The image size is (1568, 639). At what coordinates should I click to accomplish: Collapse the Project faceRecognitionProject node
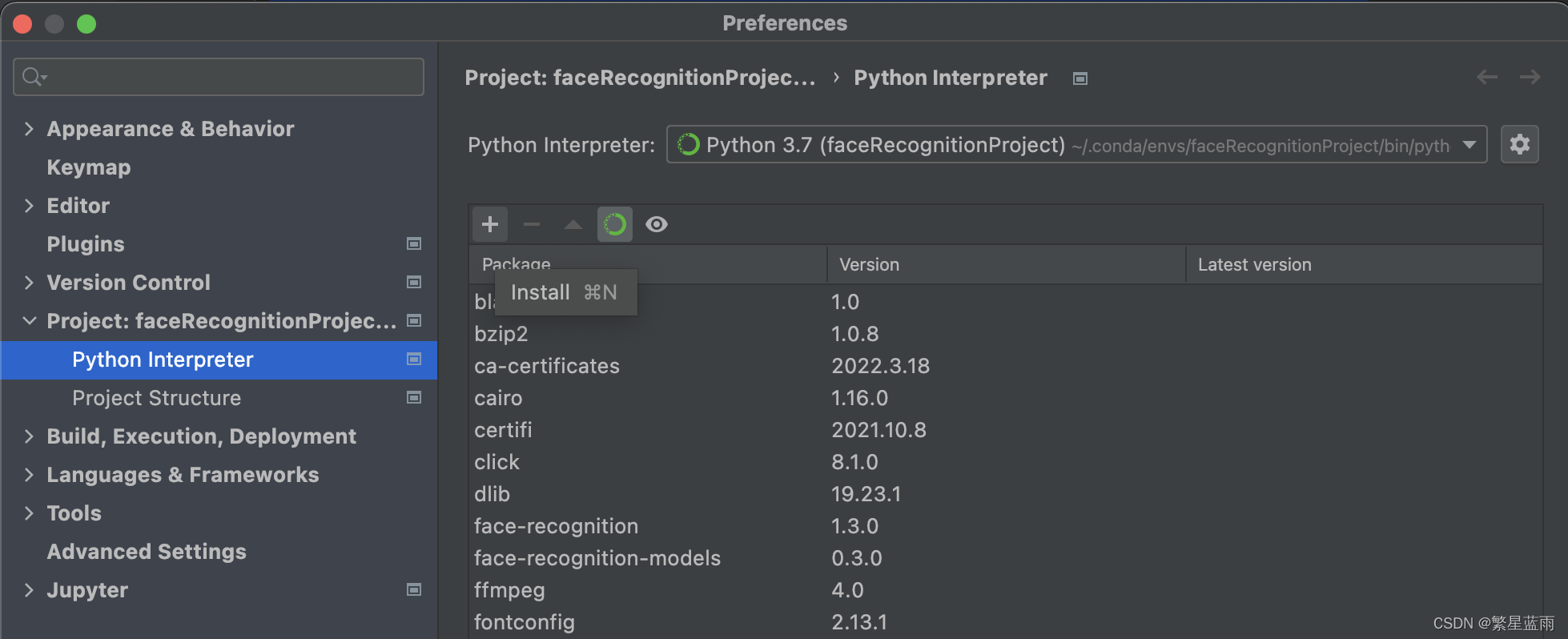click(29, 321)
